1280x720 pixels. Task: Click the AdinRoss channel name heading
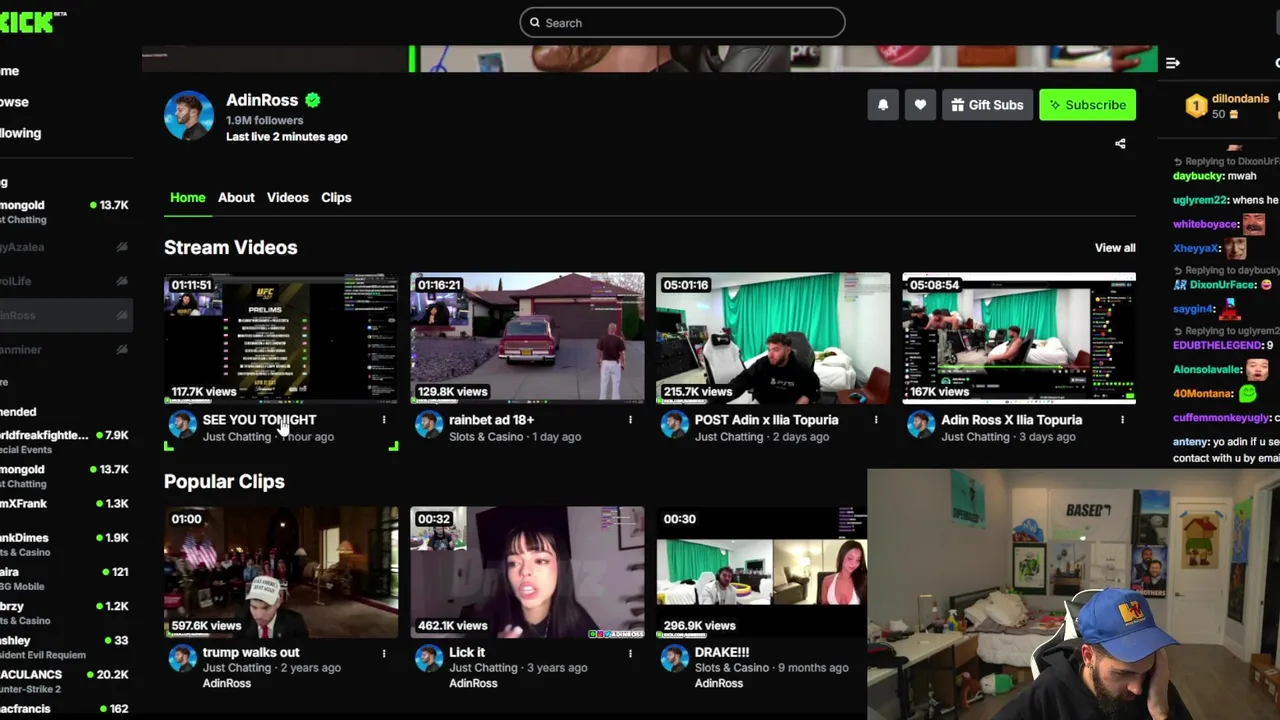(262, 100)
